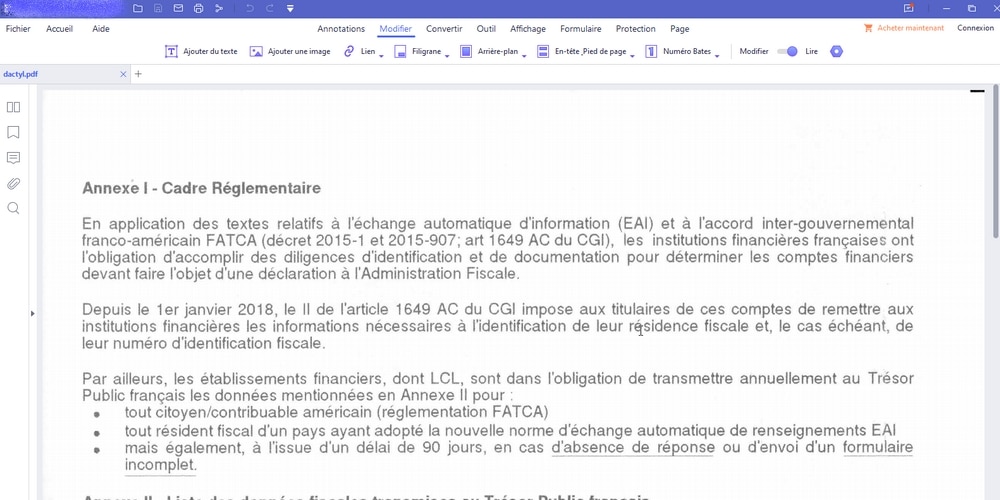This screenshot has width=1000, height=500.
Task: Expand the En-tête Pied de page dropdown arrow
Action: coord(633,56)
